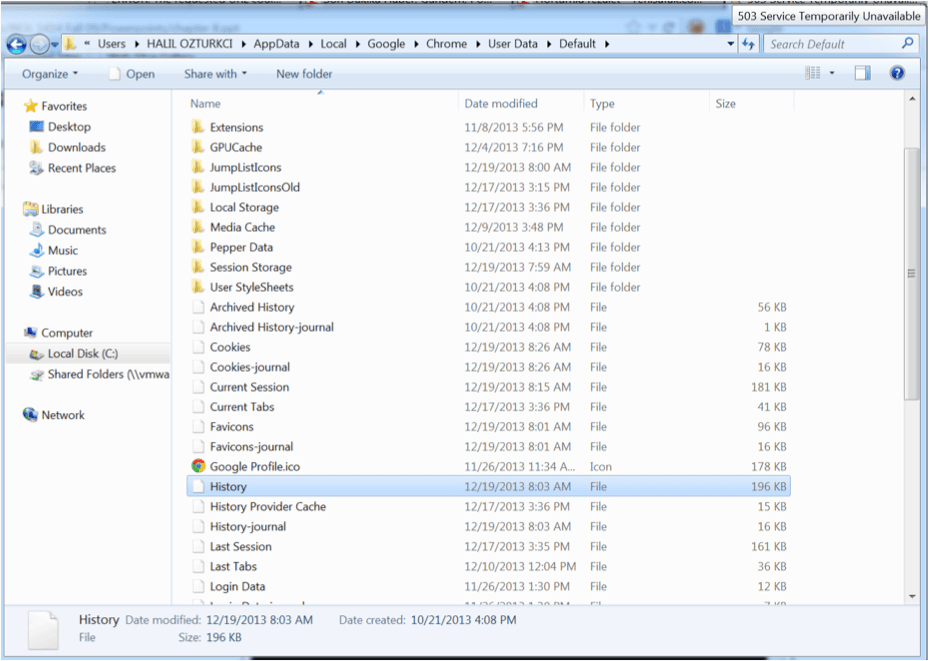The image size is (928, 661).
Task: Open Windows Explorer help
Action: coord(897,73)
